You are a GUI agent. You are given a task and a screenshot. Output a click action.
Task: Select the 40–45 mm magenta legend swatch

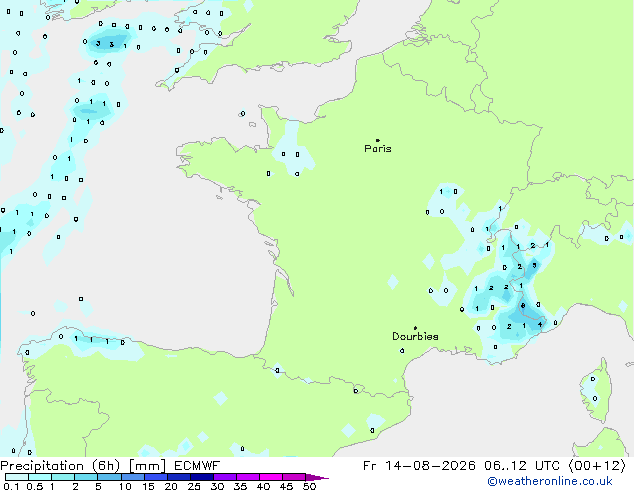click(271, 477)
